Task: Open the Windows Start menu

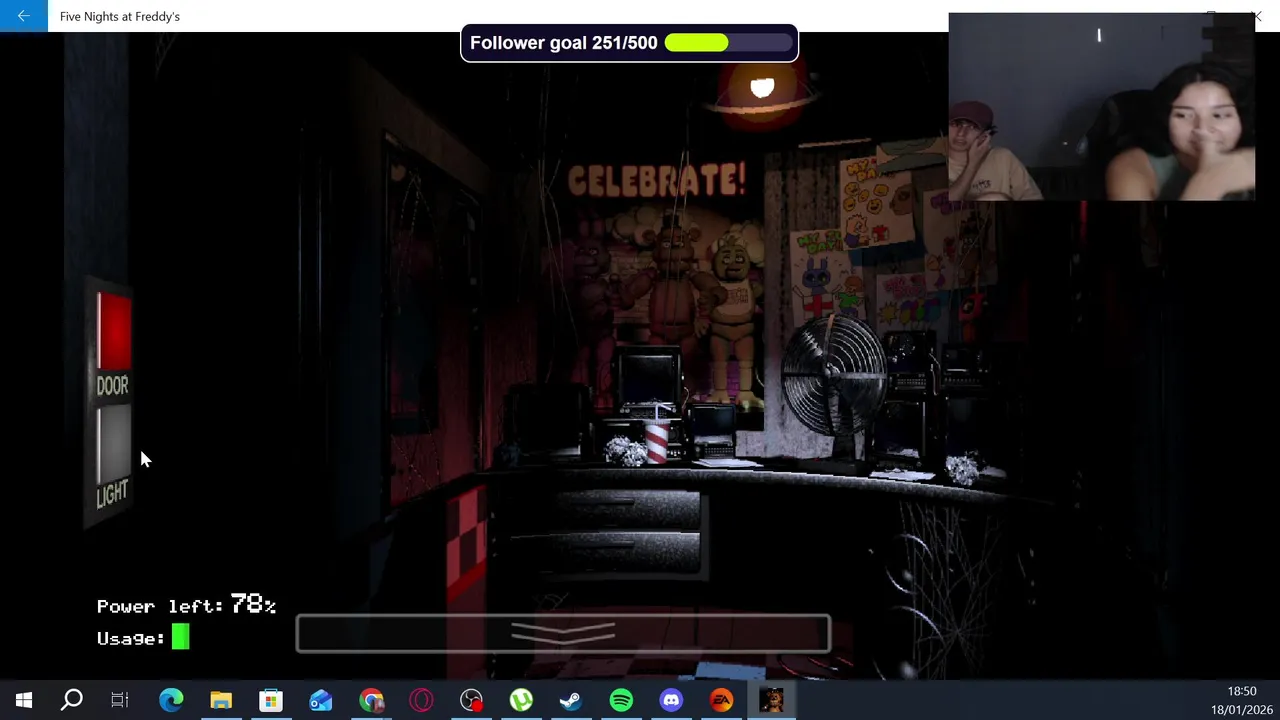Action: pos(24,700)
